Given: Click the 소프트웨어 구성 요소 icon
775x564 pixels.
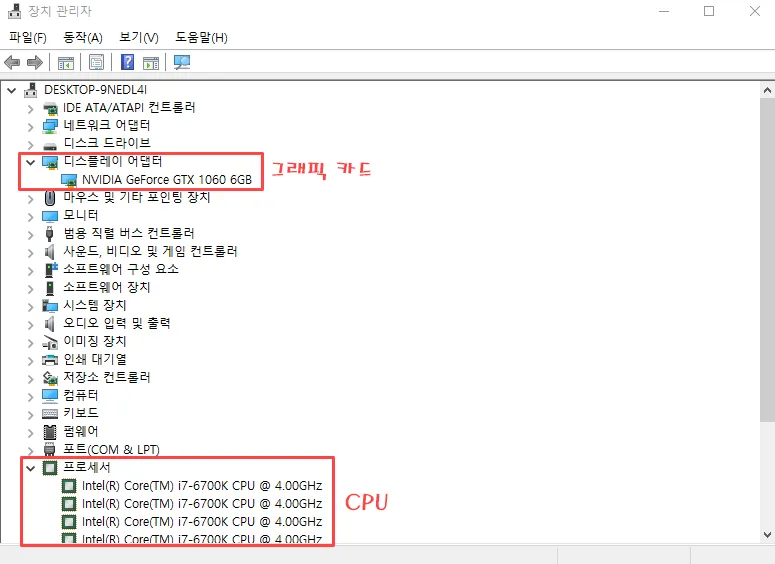Looking at the screenshot, I should click(51, 269).
